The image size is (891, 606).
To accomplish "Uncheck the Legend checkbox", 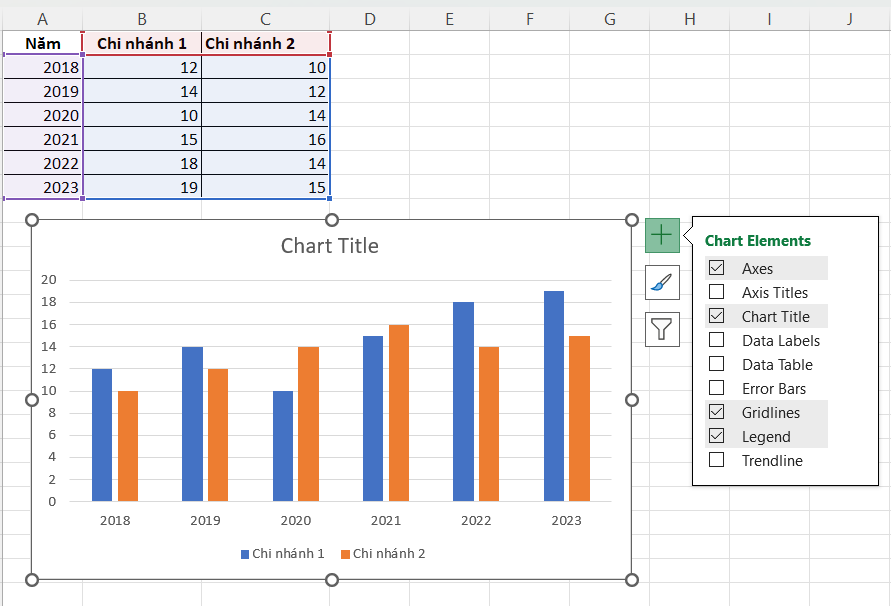I will [x=717, y=435].
